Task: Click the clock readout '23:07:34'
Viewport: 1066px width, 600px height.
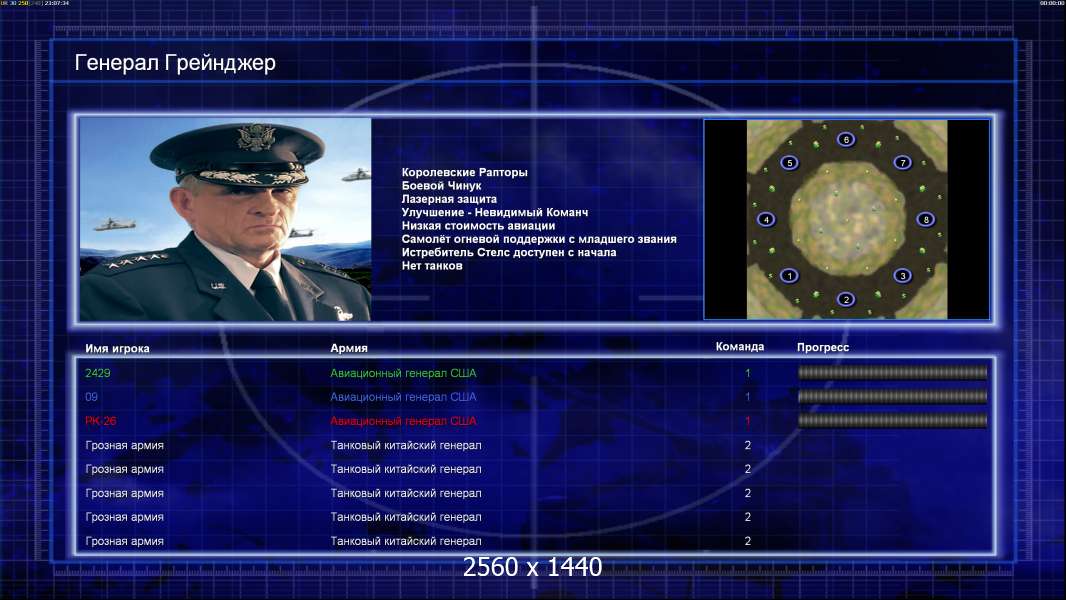Action: [56, 3]
